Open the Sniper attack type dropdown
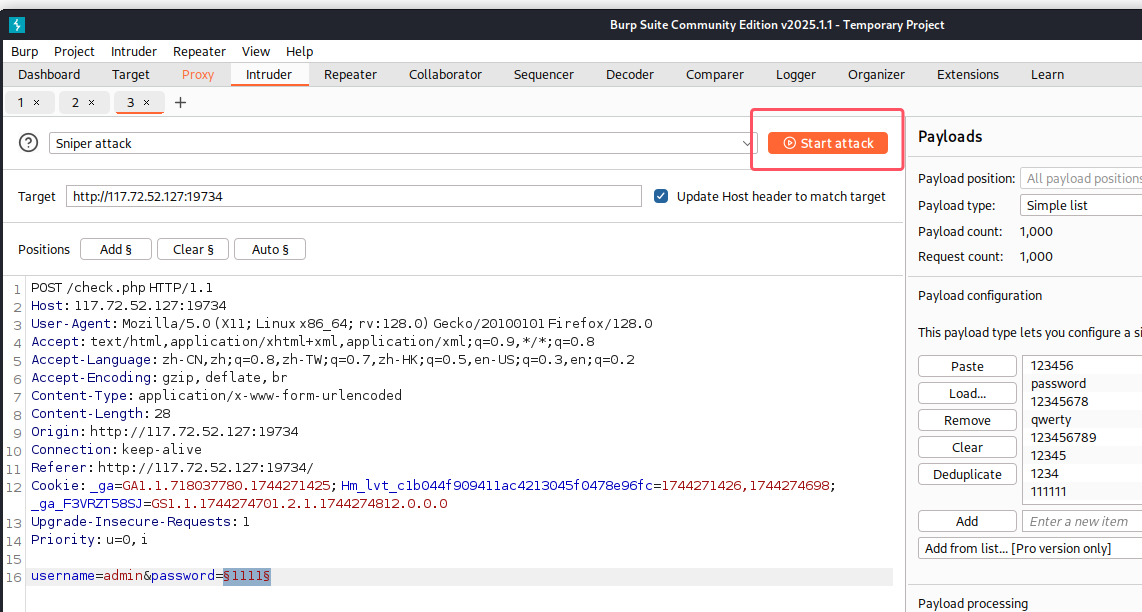The width and height of the screenshot is (1142, 612). [x=403, y=144]
